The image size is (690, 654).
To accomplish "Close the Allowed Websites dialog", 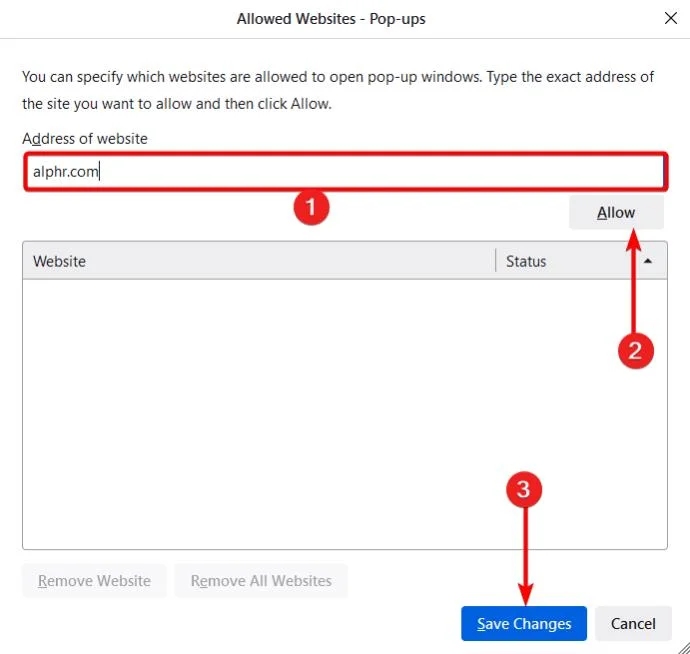I will pyautogui.click(x=669, y=18).
